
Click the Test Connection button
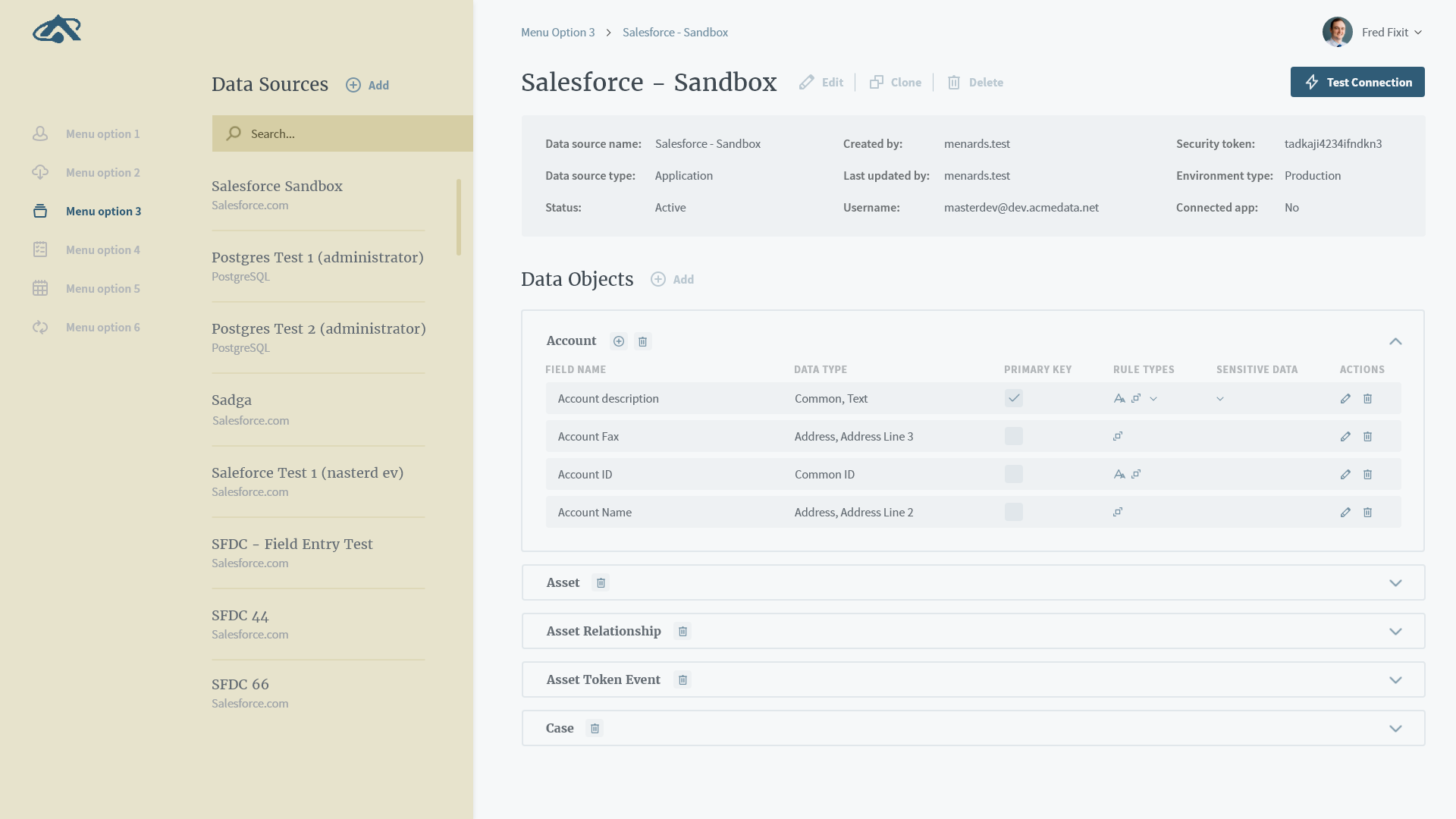1357,82
